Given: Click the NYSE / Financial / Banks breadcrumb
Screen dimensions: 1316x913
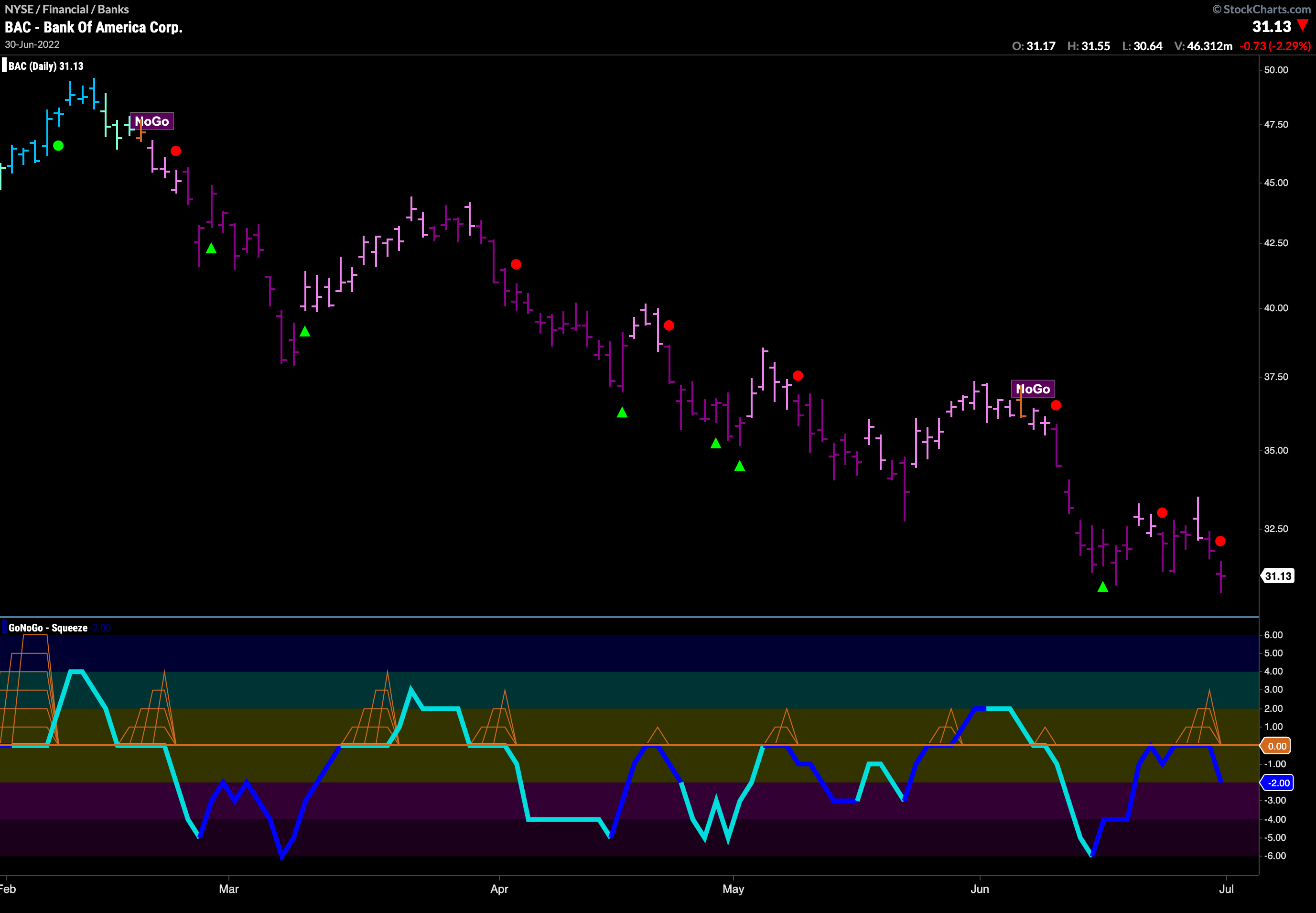Looking at the screenshot, I should [67, 9].
